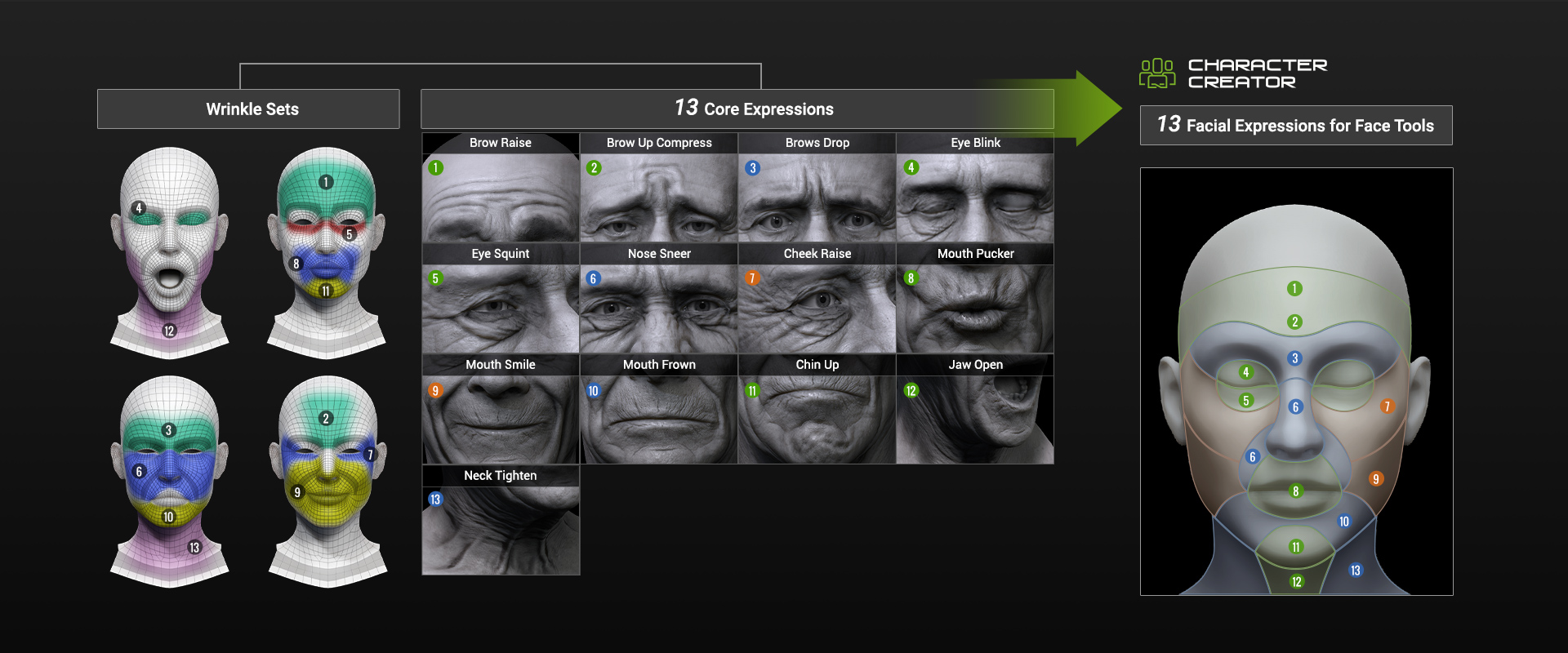
Task: Select orange badge 7 on Cheek Raise image
Action: (x=752, y=278)
